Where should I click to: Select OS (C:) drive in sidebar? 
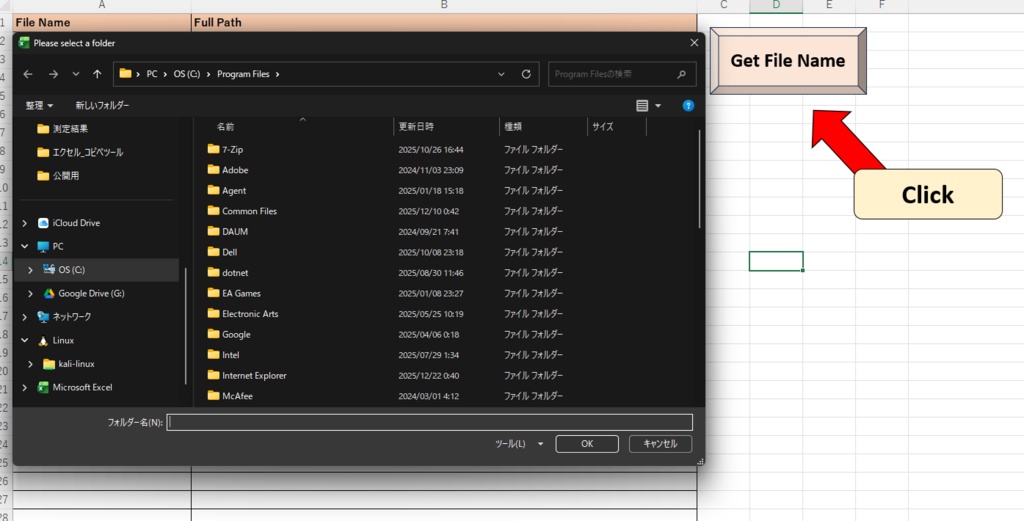tap(96, 270)
